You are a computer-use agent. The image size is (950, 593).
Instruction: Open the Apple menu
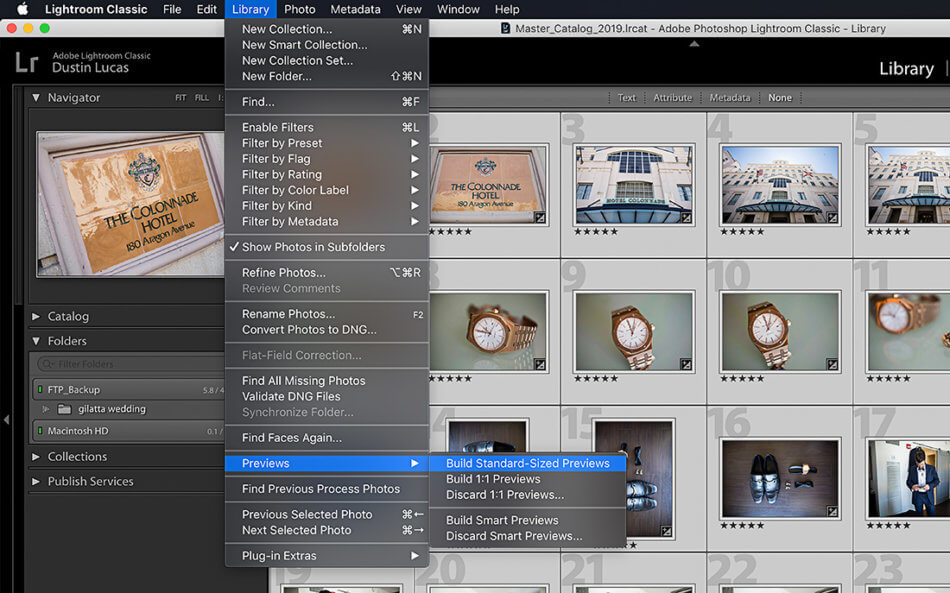point(22,9)
